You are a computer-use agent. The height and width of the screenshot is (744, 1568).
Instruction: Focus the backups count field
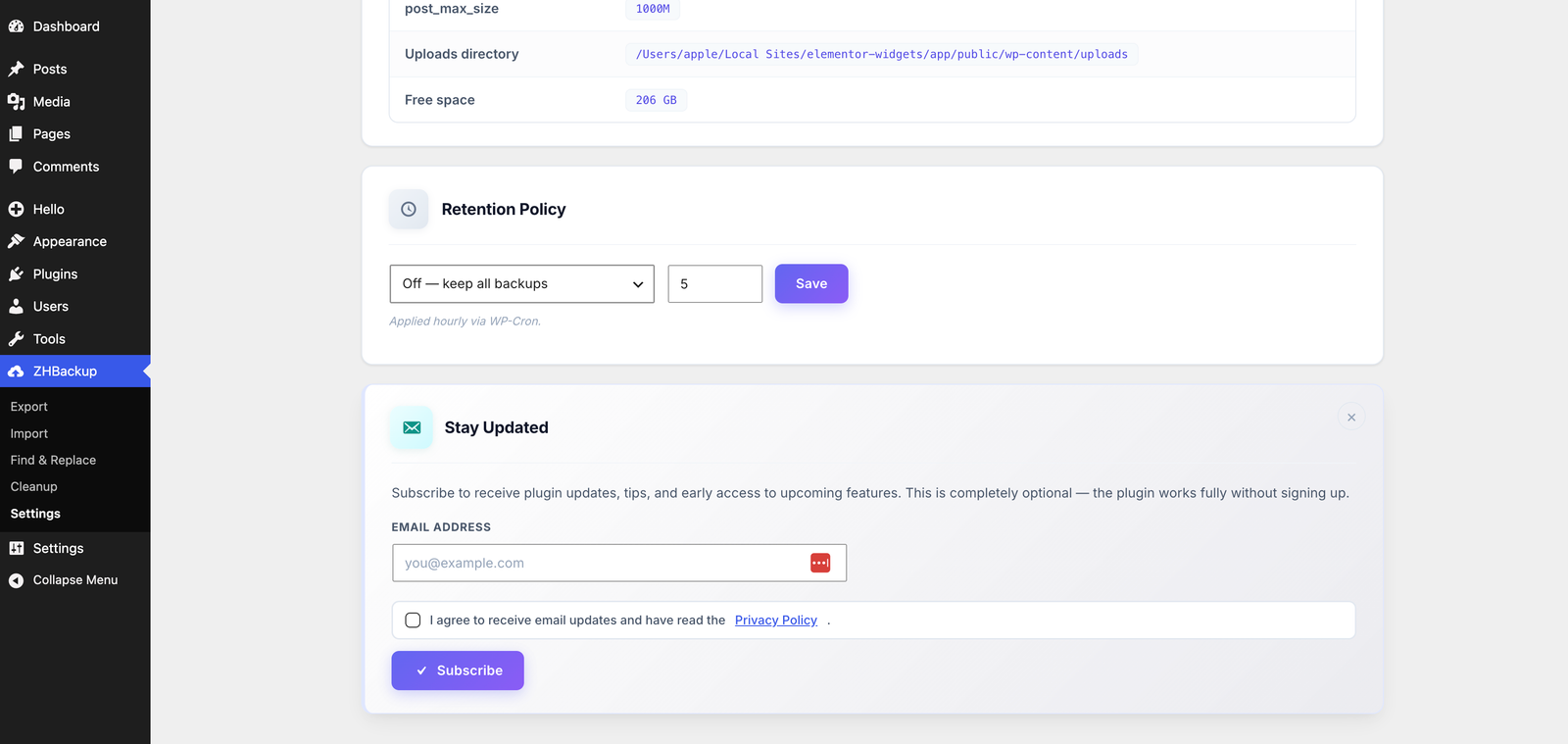coord(715,284)
